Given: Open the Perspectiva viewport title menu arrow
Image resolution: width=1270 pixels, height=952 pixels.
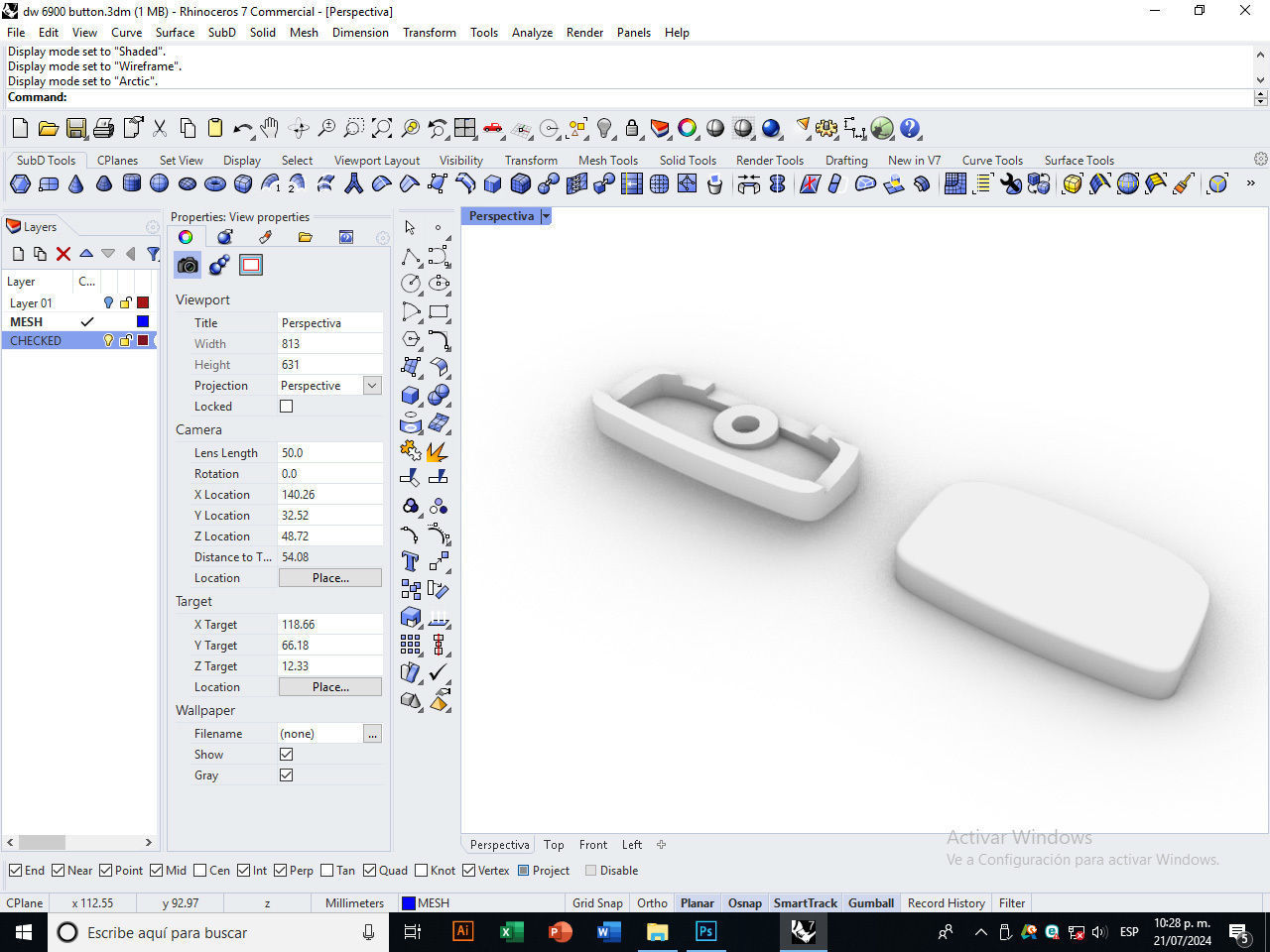Looking at the screenshot, I should click(546, 216).
